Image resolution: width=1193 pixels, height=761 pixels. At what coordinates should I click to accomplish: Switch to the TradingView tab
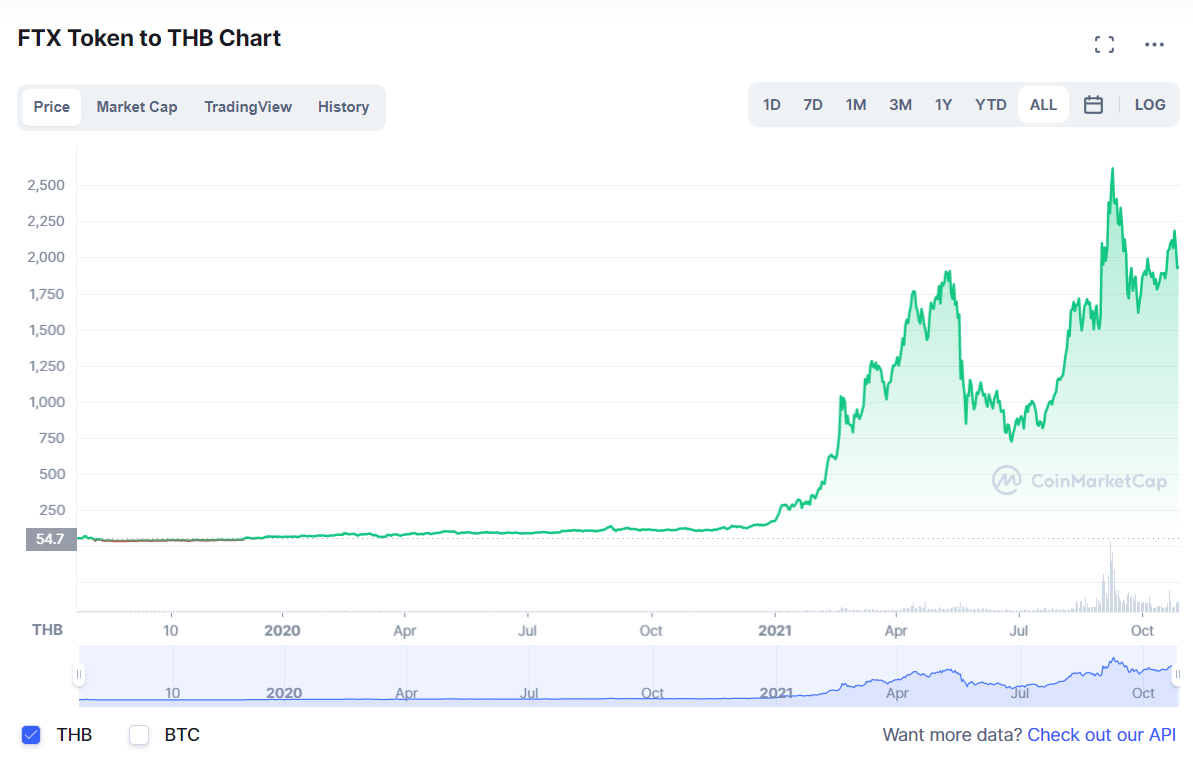(248, 107)
